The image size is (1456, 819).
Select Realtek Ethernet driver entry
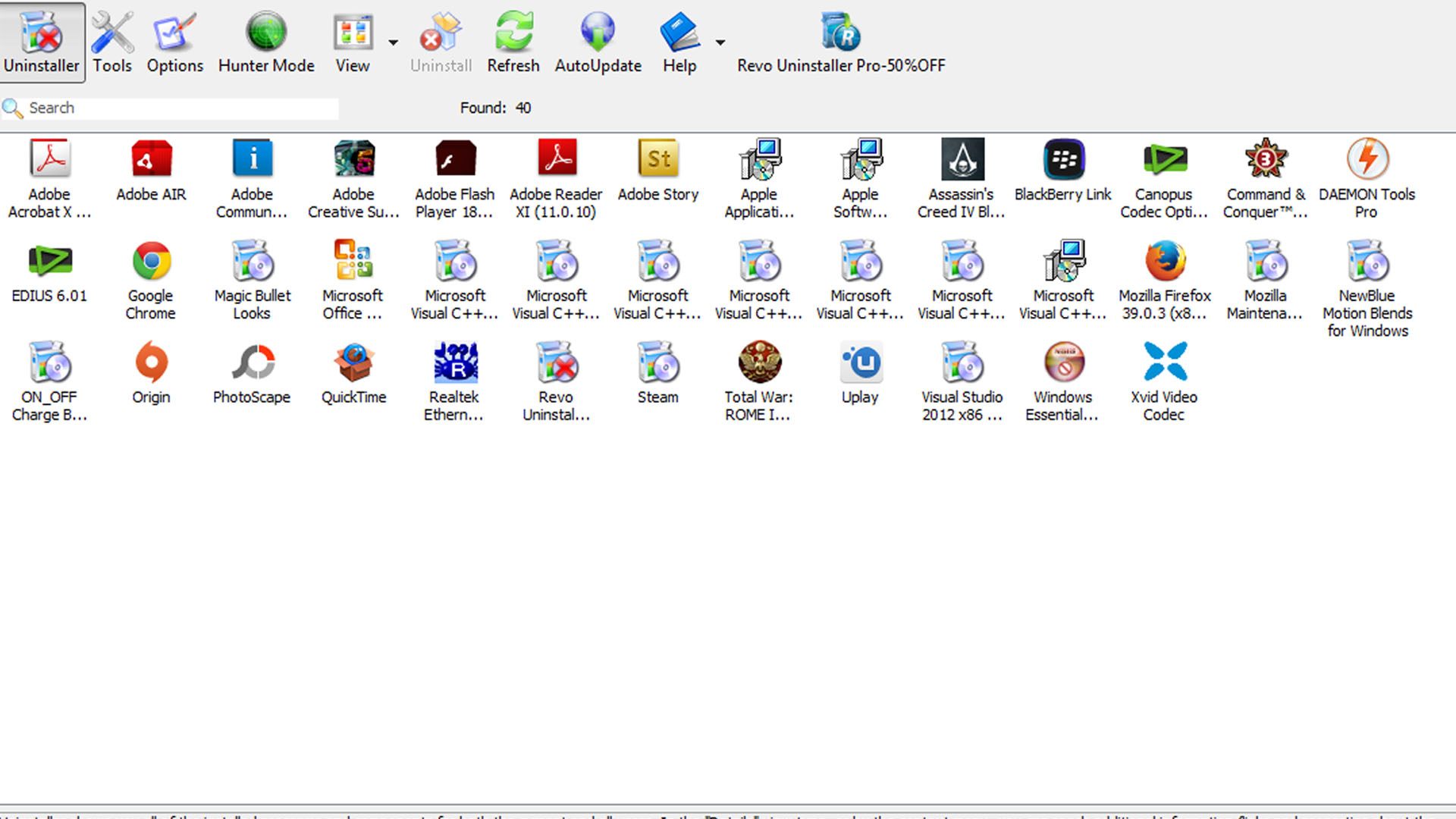point(454,381)
